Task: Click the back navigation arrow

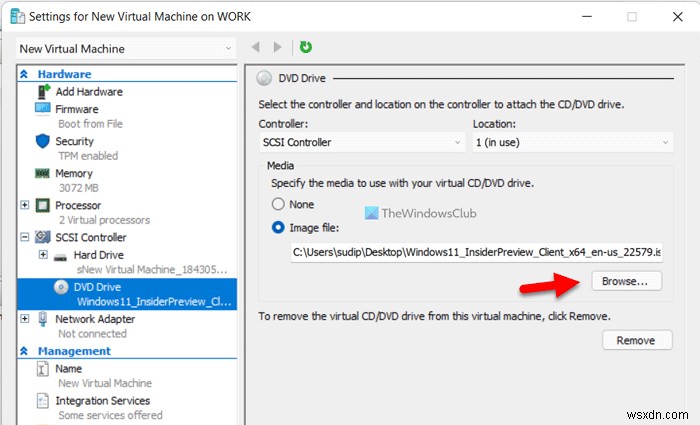Action: 256,47
